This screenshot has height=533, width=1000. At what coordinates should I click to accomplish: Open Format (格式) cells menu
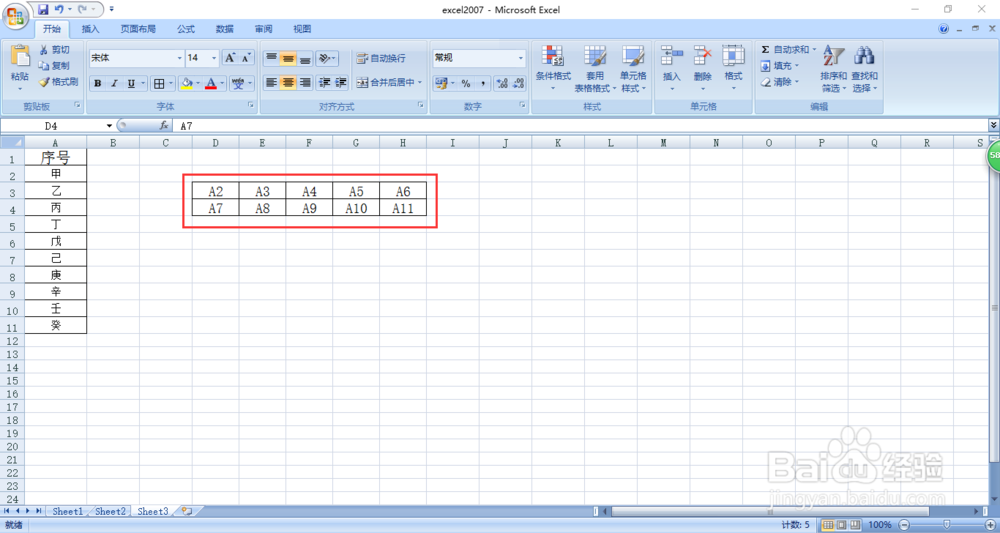click(733, 69)
